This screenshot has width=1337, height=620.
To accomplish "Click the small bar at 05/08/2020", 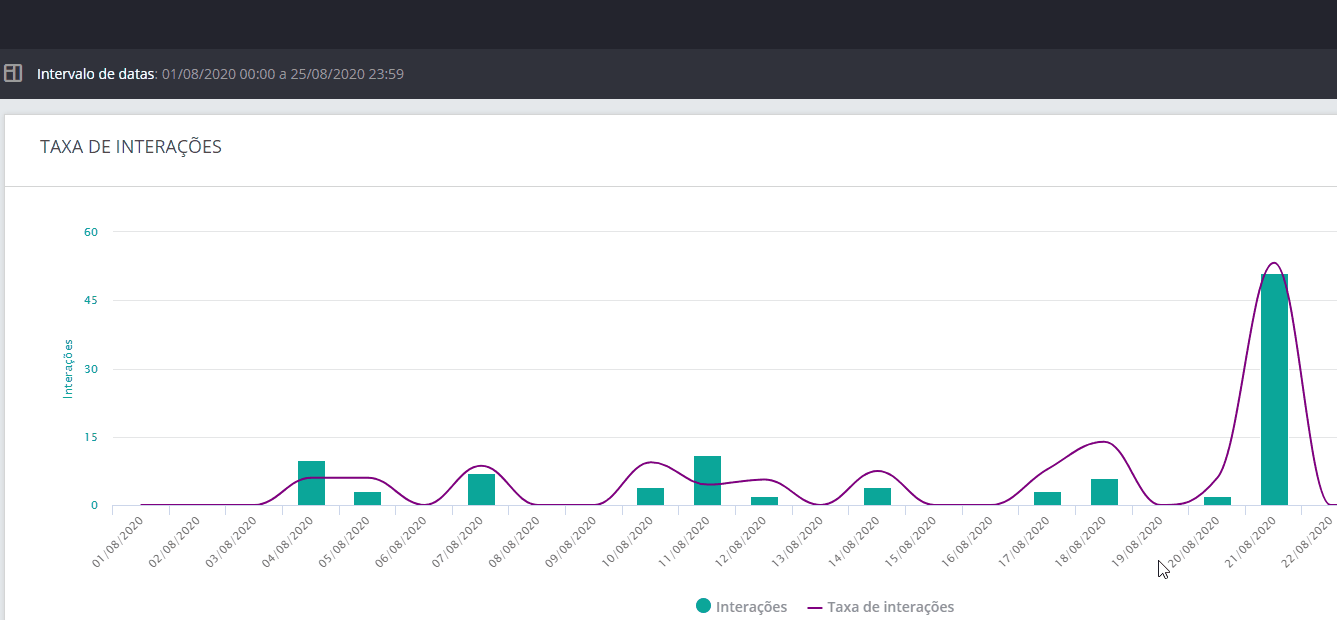I will tap(367, 498).
